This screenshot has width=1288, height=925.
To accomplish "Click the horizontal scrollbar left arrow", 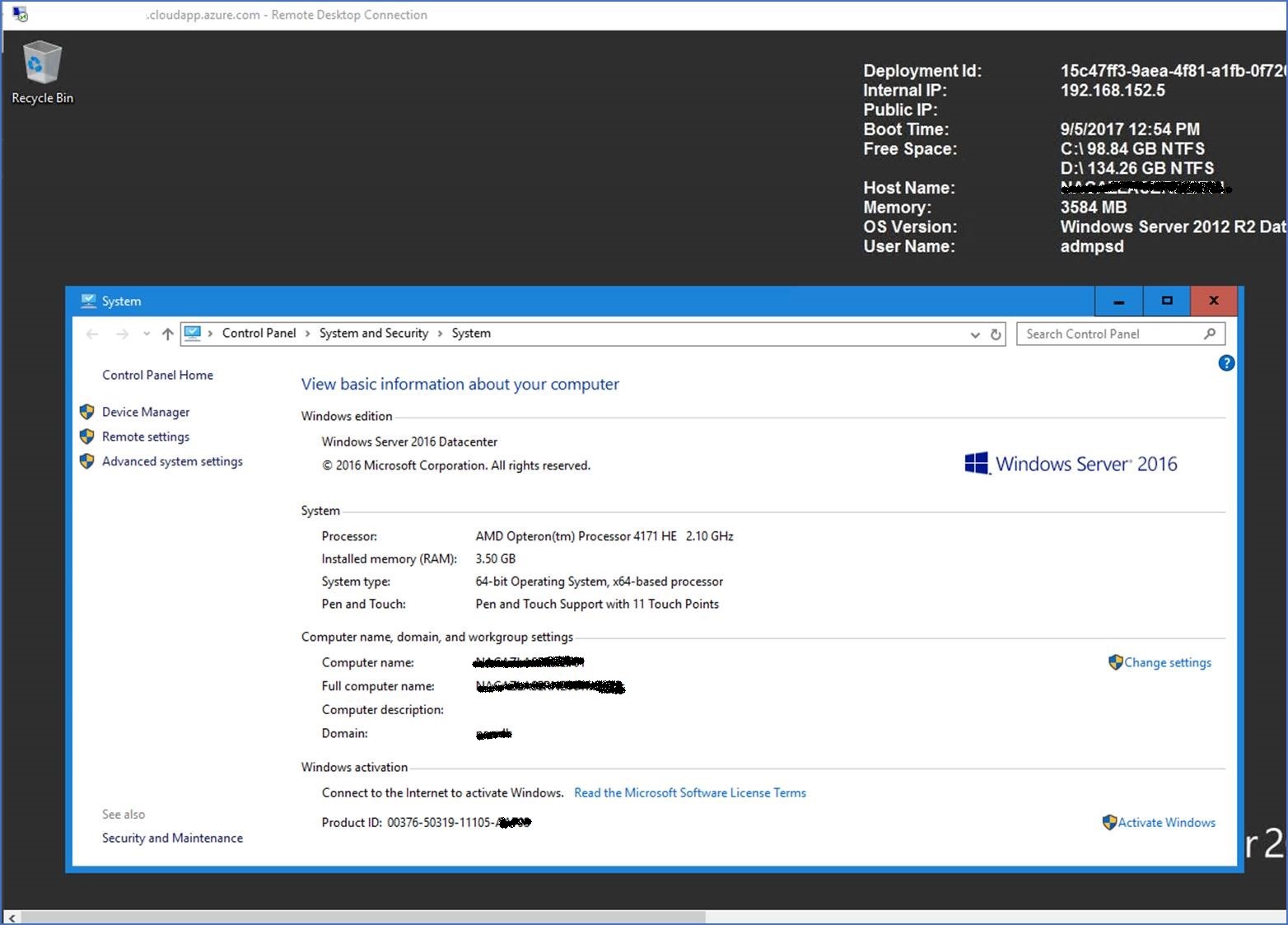I will [12, 917].
